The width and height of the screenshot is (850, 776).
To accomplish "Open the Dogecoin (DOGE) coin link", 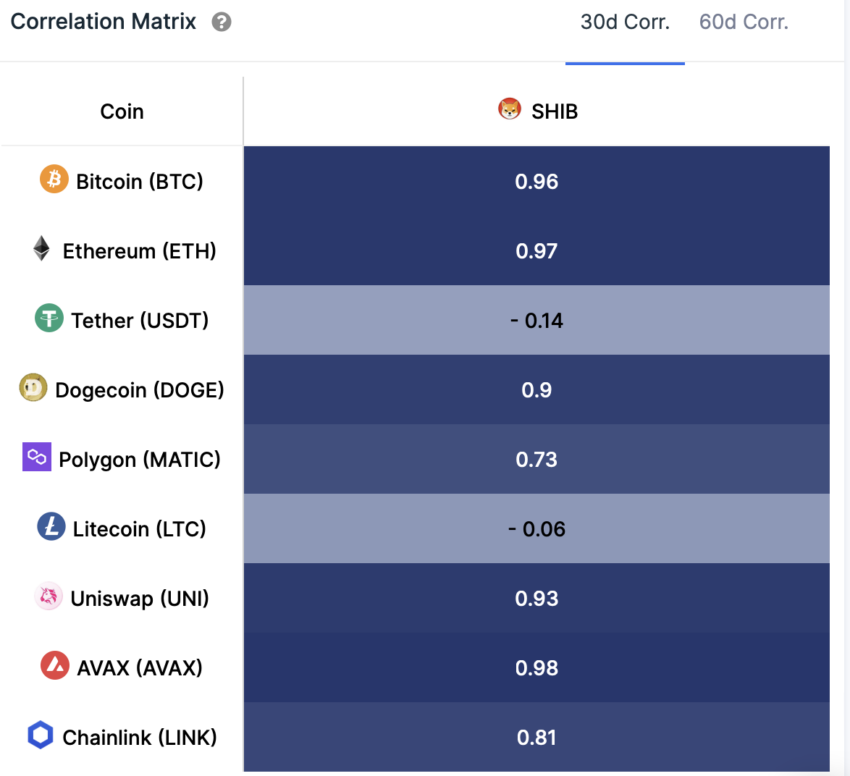I will [x=140, y=390].
